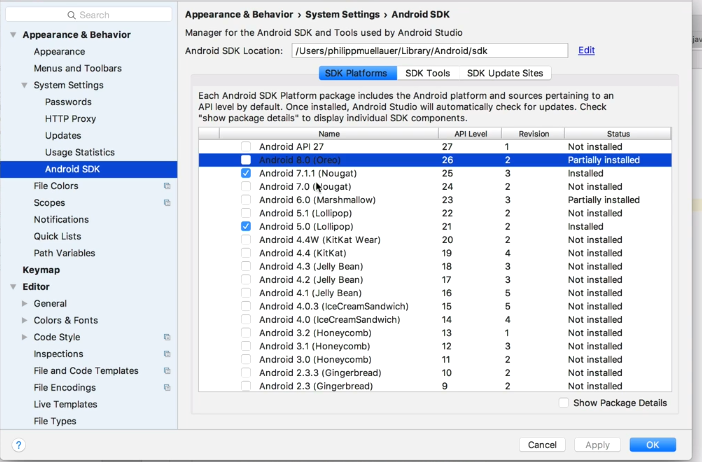Check the Android 8.0 (Oreo) checkbox
The image size is (702, 462).
[246, 160]
